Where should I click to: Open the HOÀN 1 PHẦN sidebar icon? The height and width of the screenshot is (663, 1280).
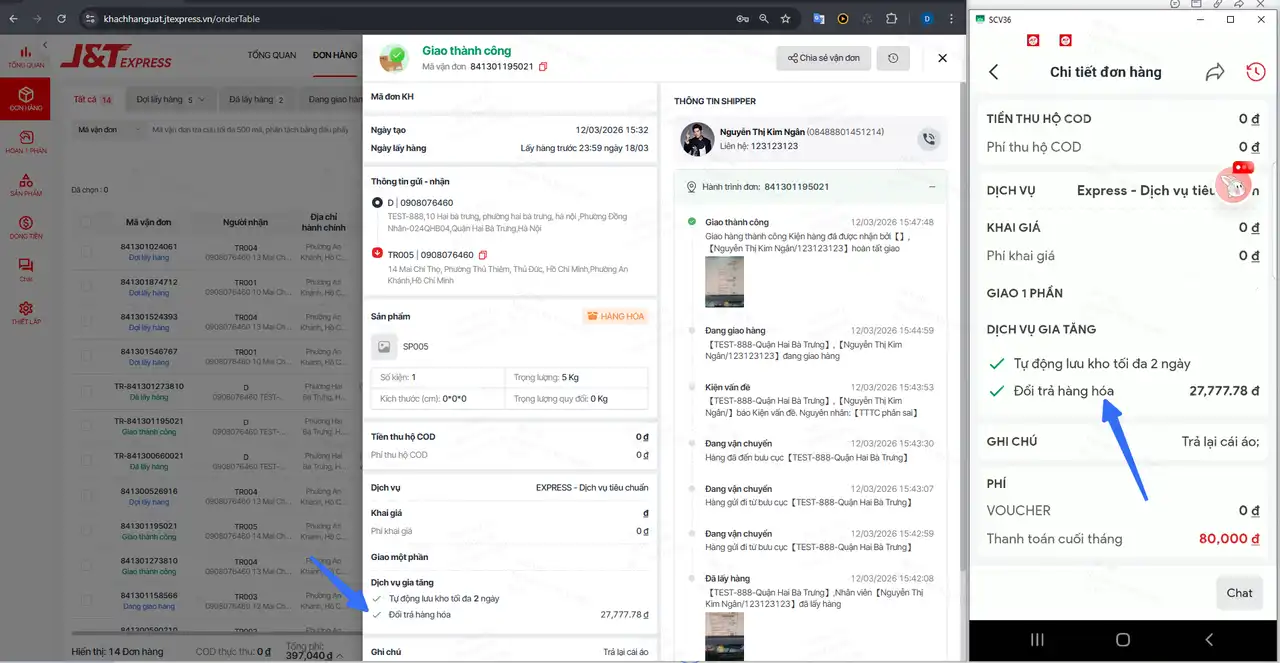[x=26, y=142]
